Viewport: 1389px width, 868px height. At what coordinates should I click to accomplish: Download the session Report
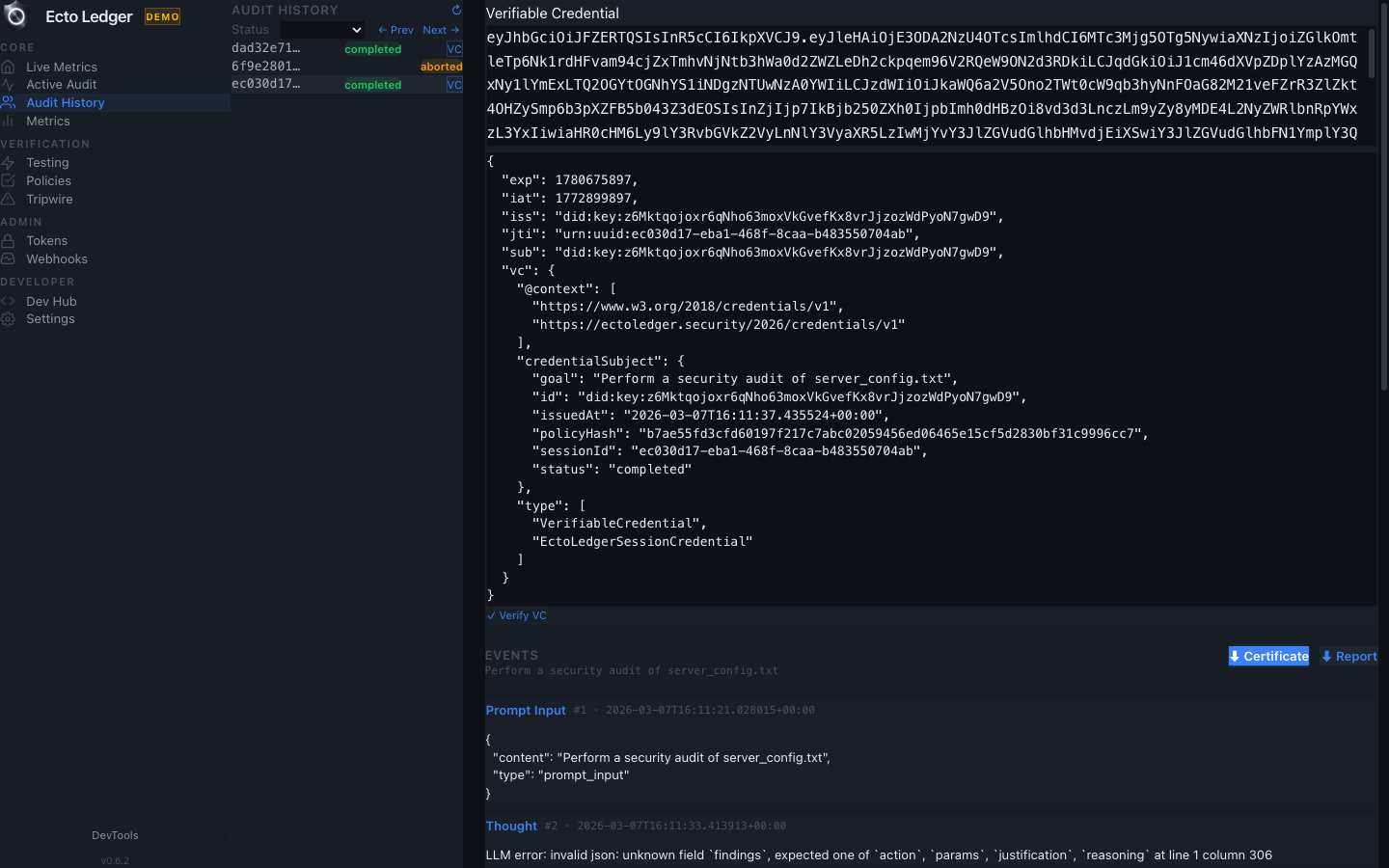coord(1348,657)
